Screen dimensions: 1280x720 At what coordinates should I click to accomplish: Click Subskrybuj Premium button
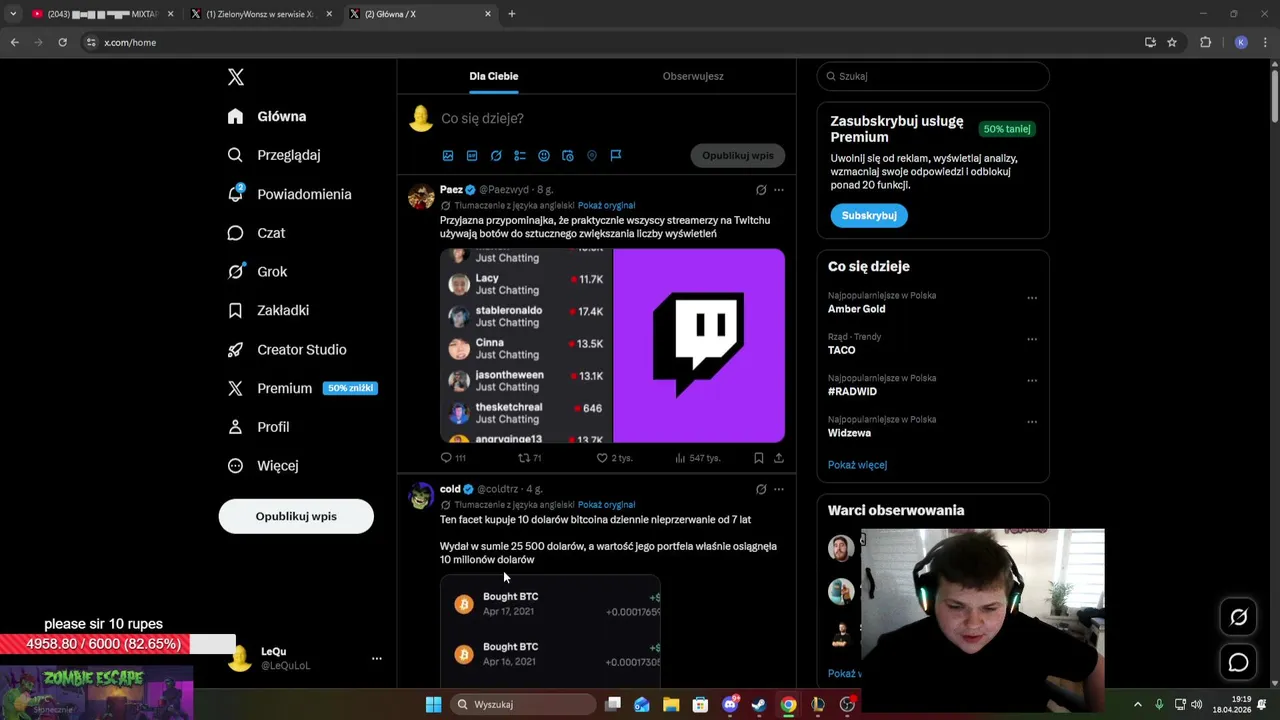tap(869, 215)
